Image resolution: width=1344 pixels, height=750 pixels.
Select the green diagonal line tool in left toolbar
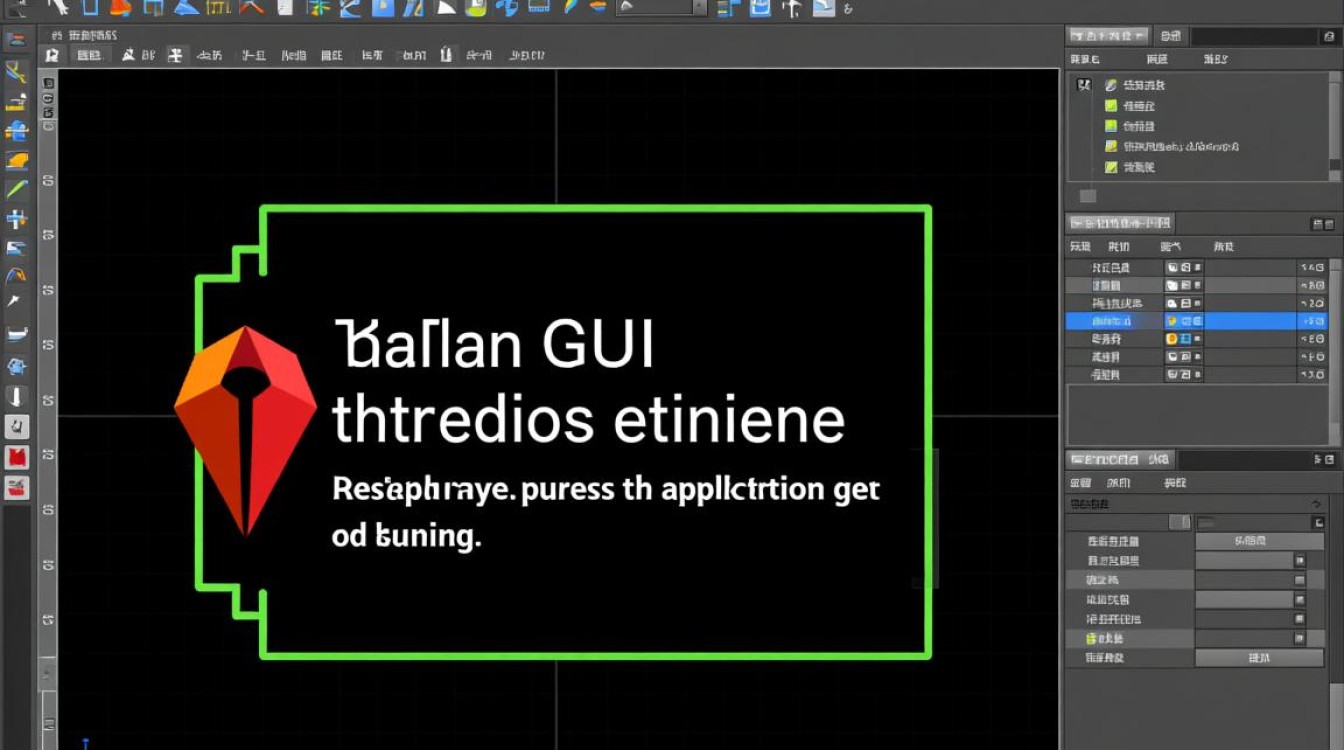pos(17,189)
